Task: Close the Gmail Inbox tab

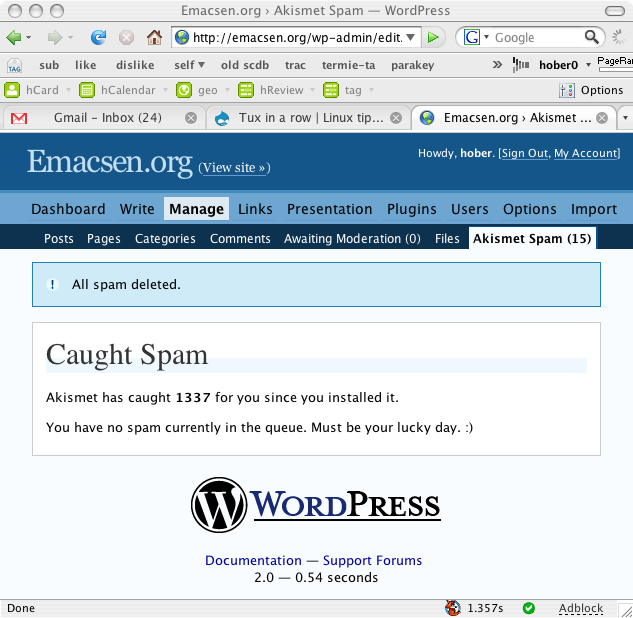Action: click(x=191, y=118)
